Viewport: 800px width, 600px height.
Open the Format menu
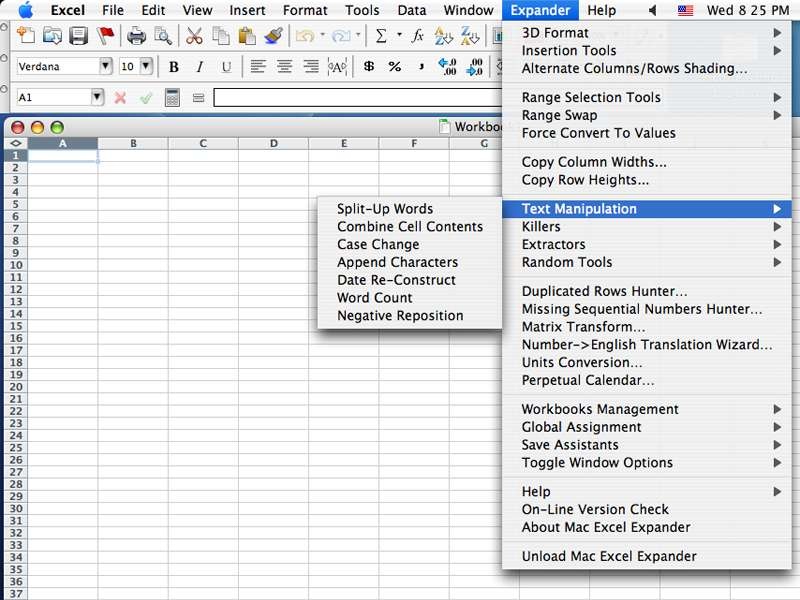[x=305, y=10]
